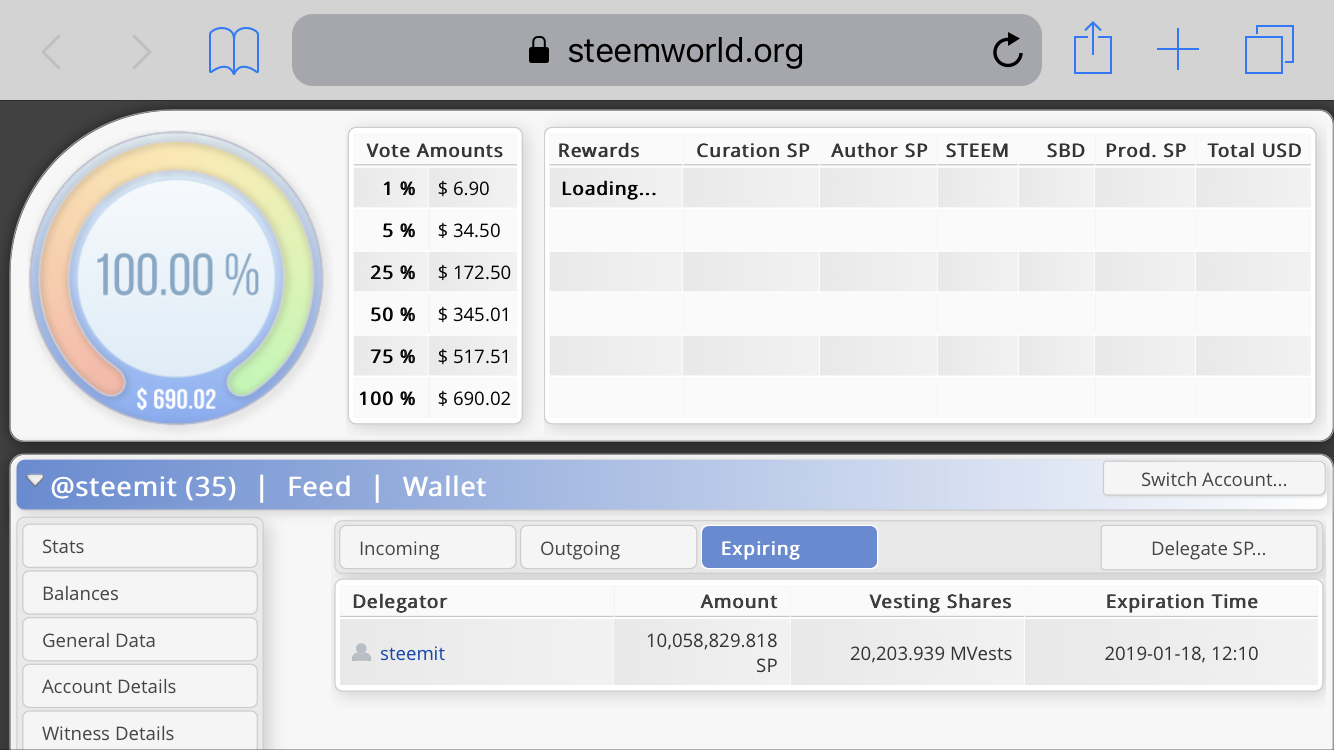Open the Witness Details section
Viewport: 1334px width, 750px height.
pyautogui.click(x=140, y=733)
